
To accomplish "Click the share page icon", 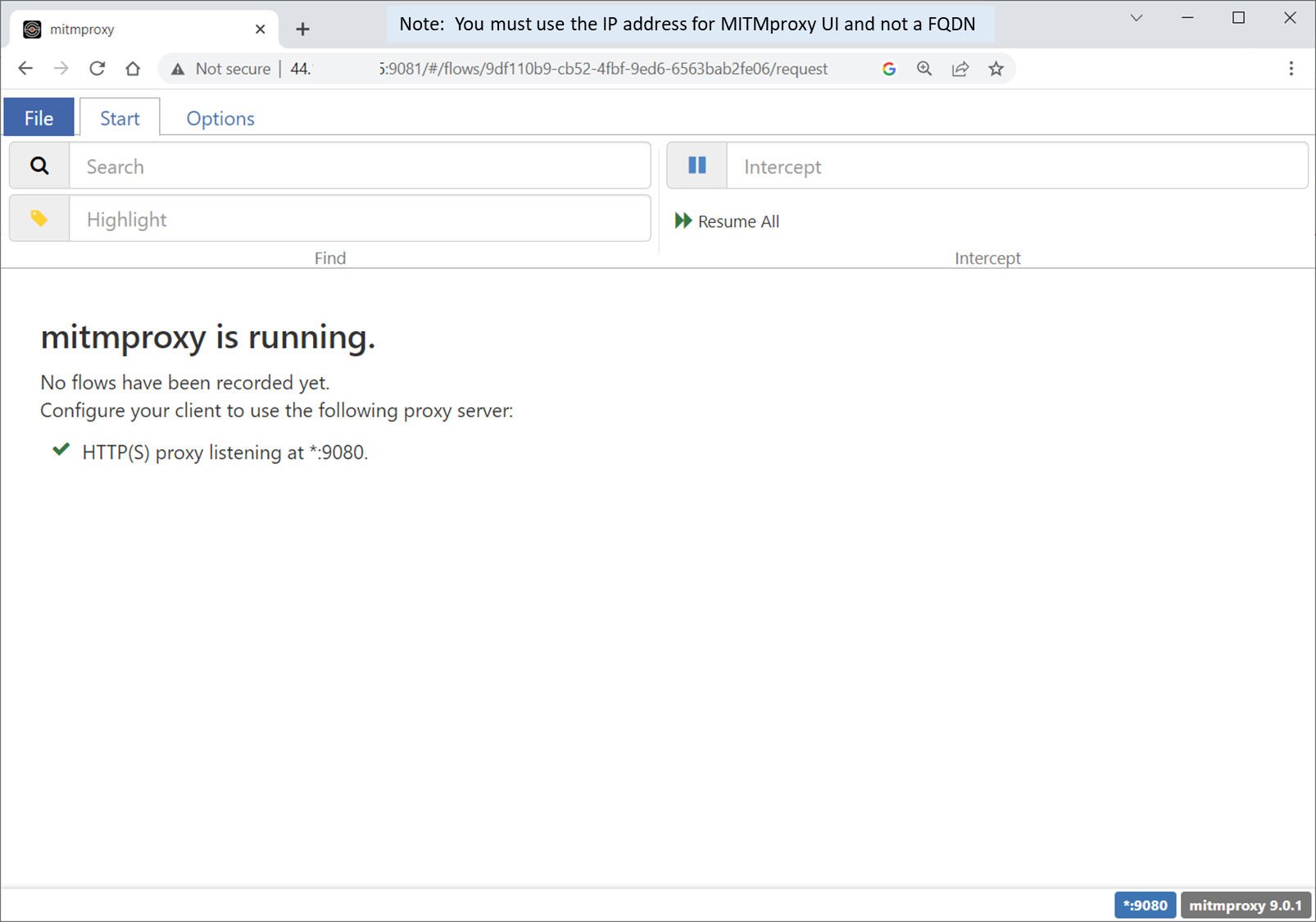I will click(x=960, y=69).
